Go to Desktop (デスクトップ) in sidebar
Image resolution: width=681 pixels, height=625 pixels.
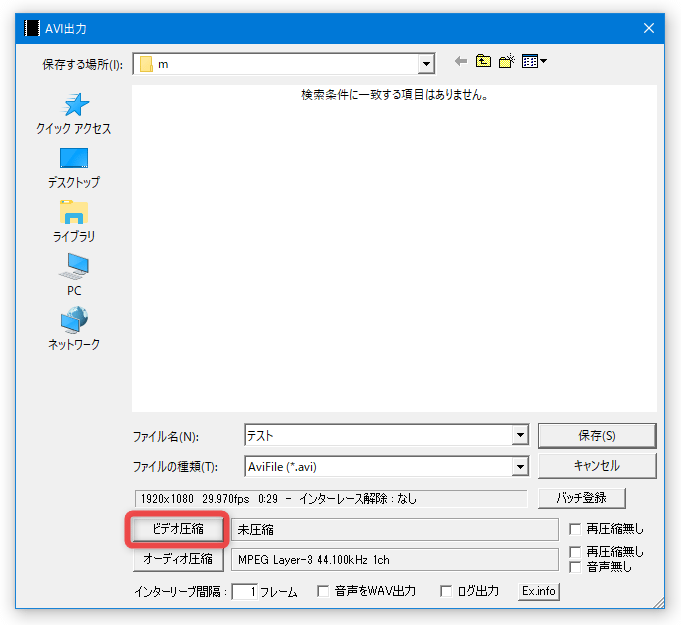(x=73, y=168)
